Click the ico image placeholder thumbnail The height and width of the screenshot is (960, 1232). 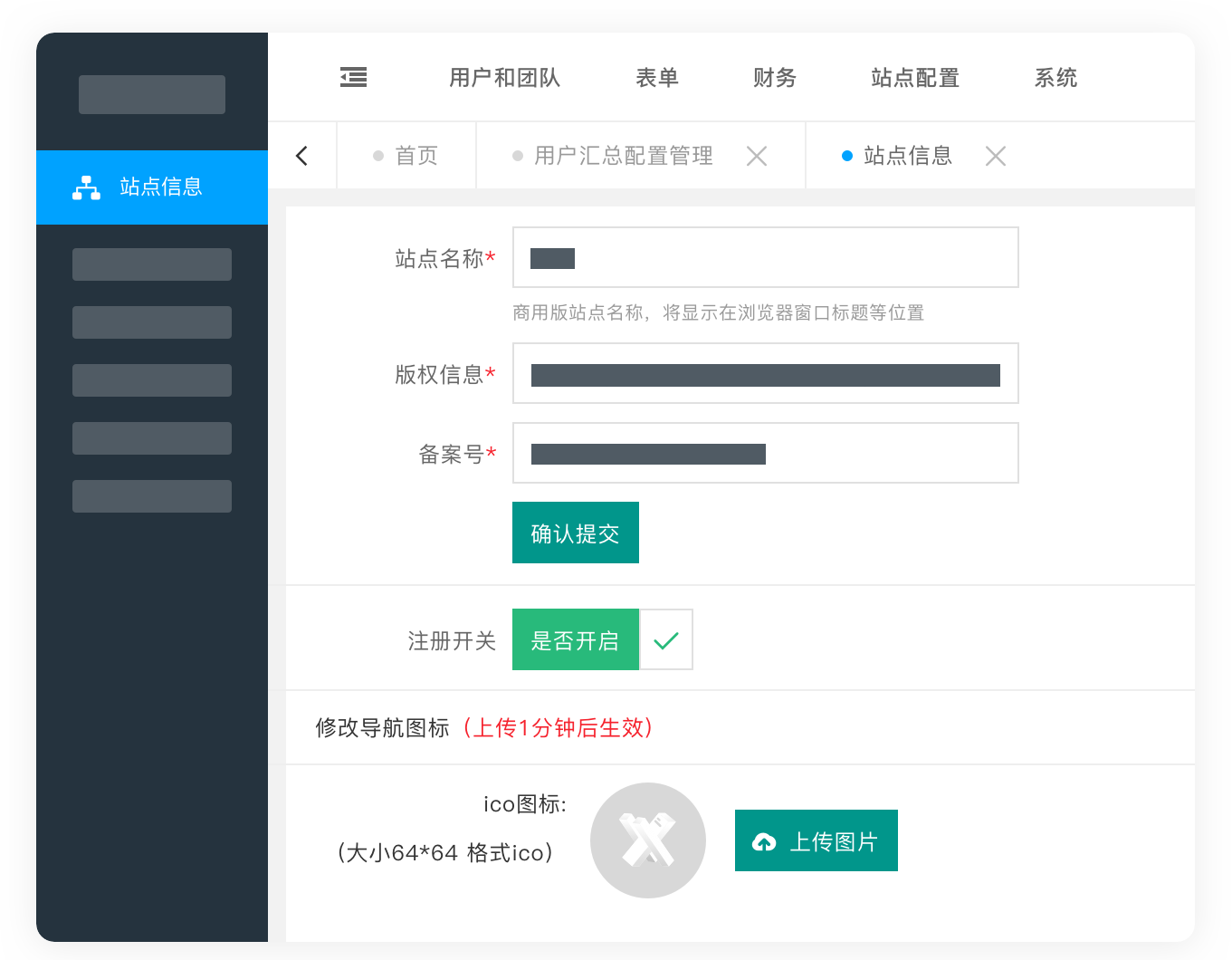click(647, 840)
